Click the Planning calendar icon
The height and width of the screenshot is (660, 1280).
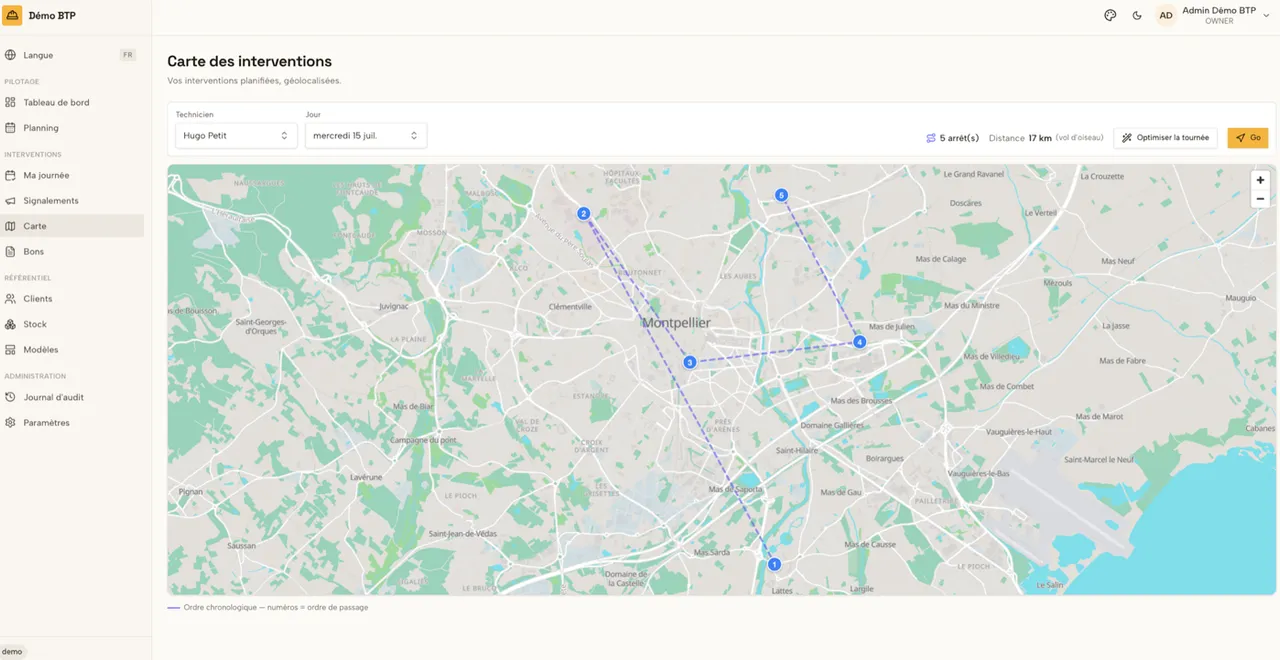[x=10, y=128]
